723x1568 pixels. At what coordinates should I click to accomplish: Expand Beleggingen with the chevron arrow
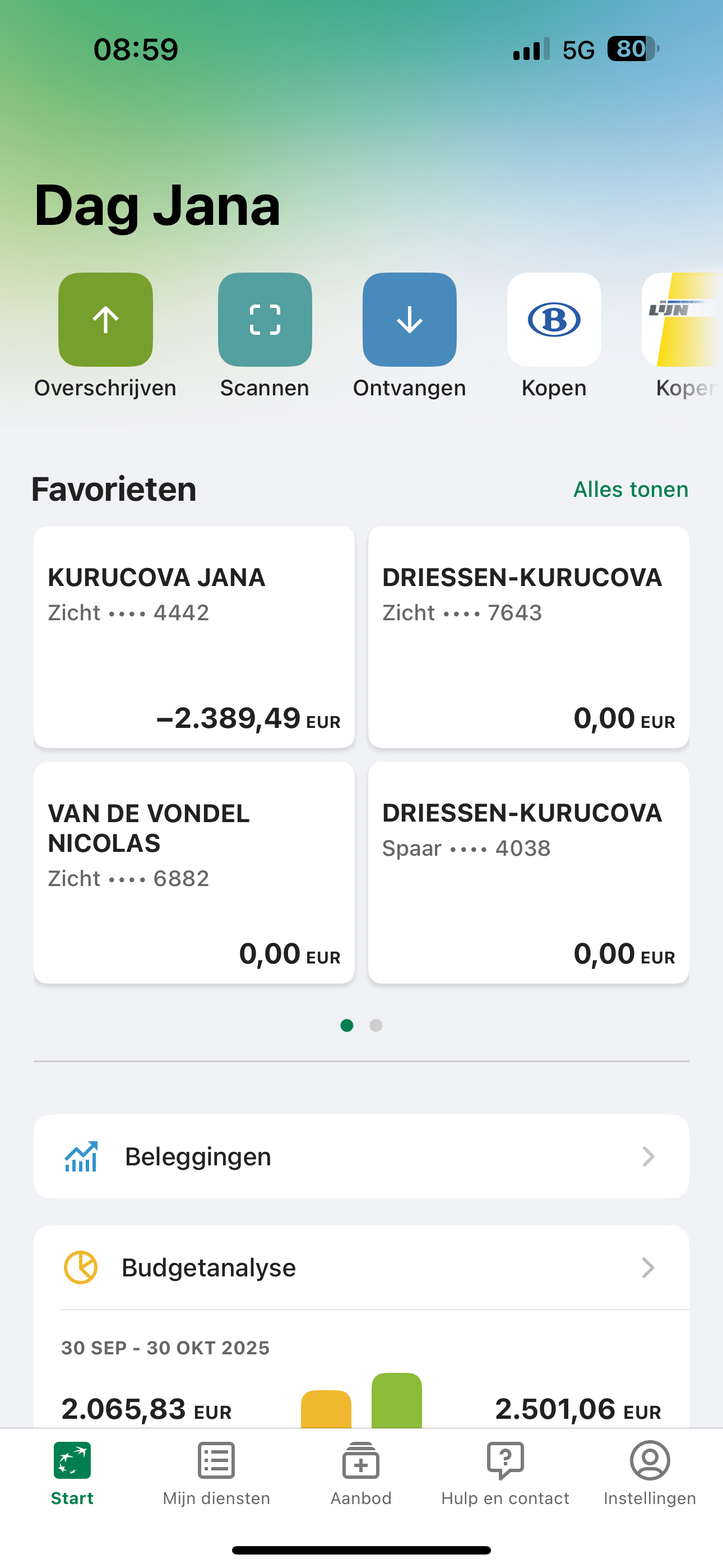tap(648, 1156)
